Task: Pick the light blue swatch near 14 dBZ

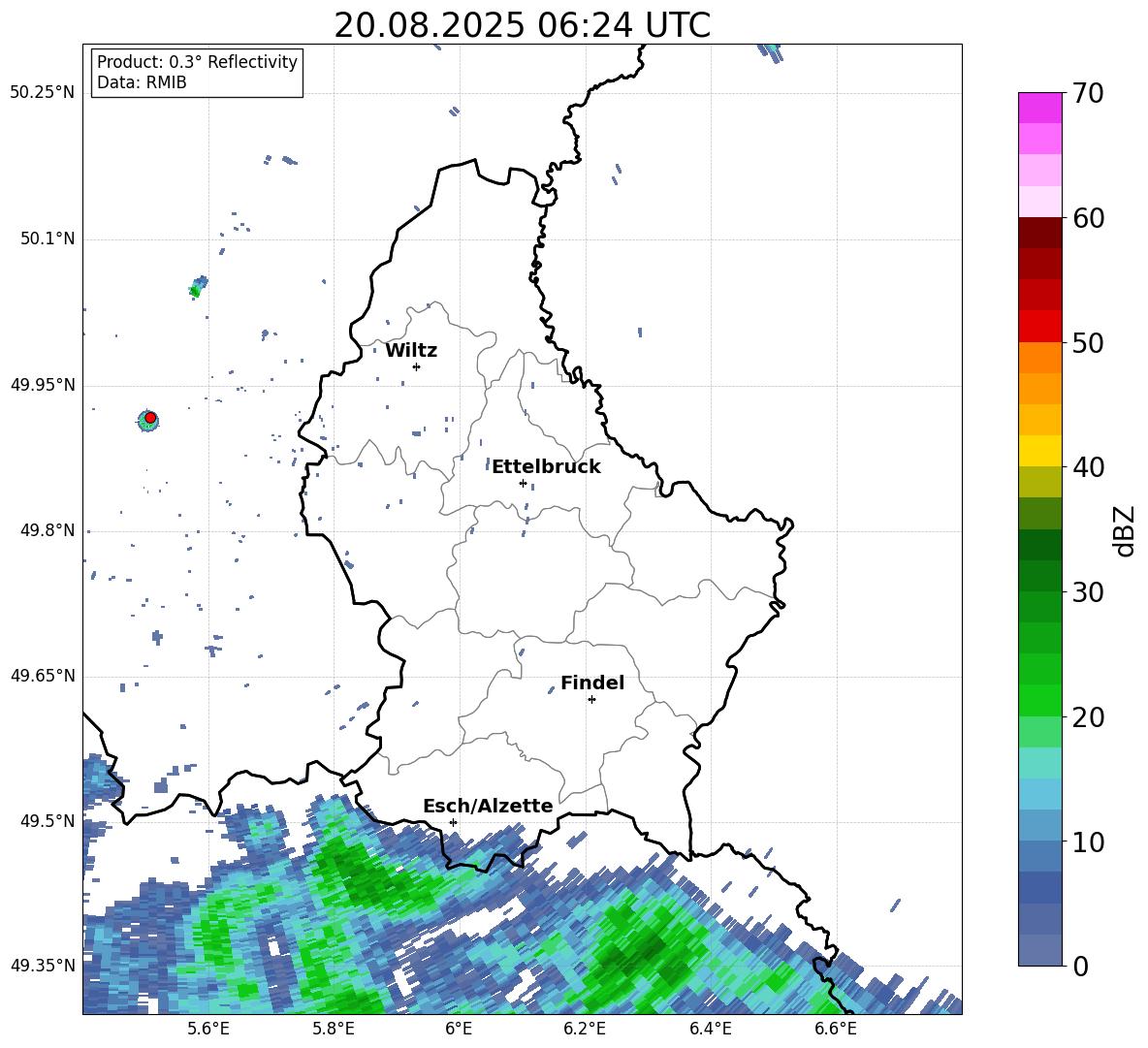Action: click(x=1039, y=794)
